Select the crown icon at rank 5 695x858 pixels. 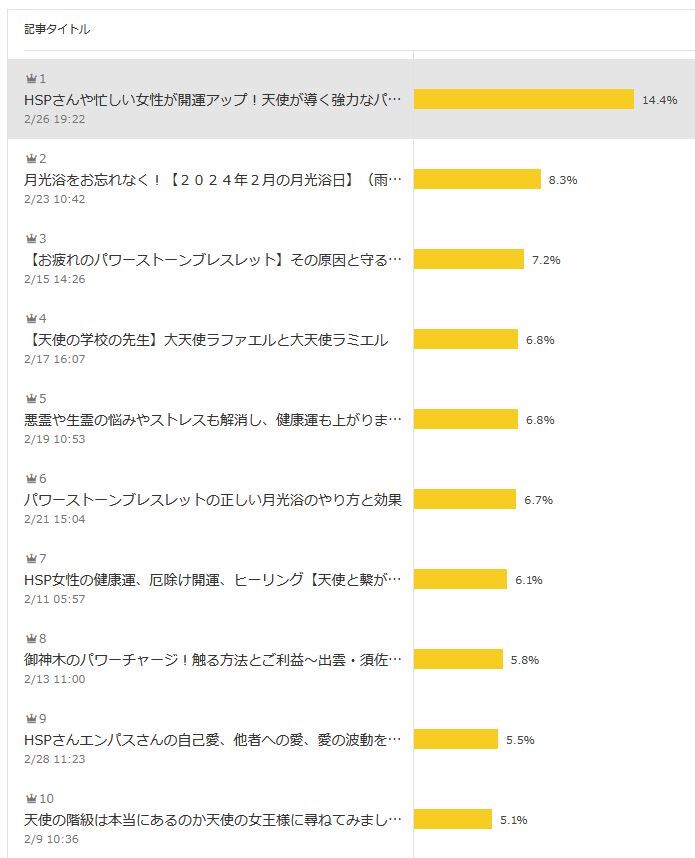point(31,399)
